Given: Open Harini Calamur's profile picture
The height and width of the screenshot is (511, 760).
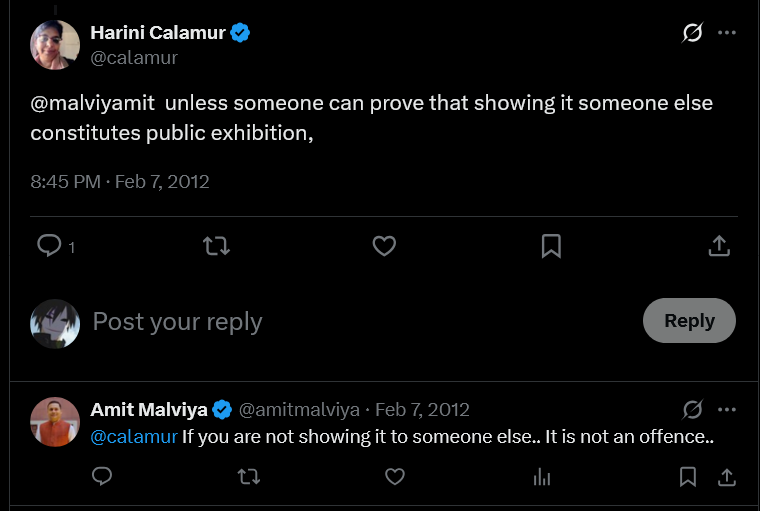Looking at the screenshot, I should (55, 45).
